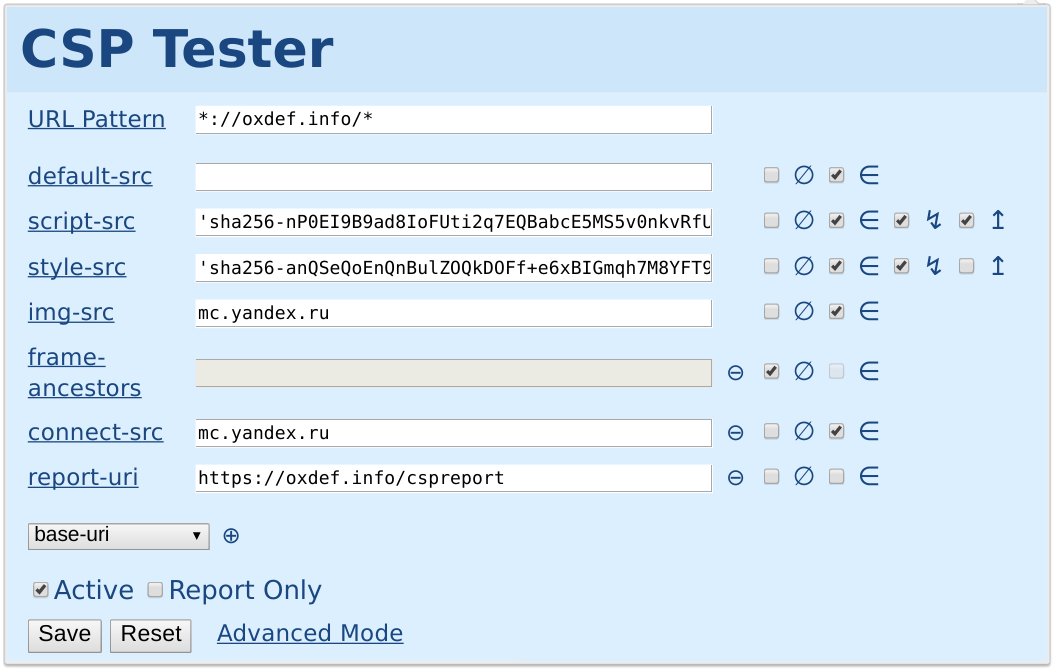
Task: Open the script-src documentation link
Action: pos(81,221)
